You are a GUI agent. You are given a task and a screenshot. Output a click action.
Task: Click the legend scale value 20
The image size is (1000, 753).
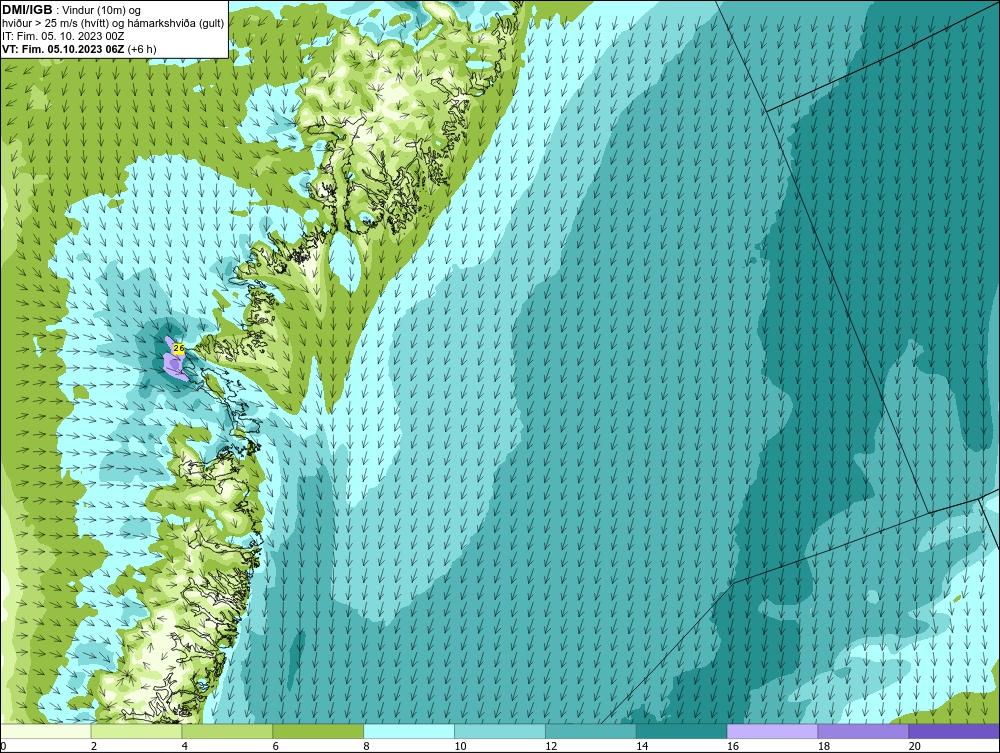click(x=915, y=746)
